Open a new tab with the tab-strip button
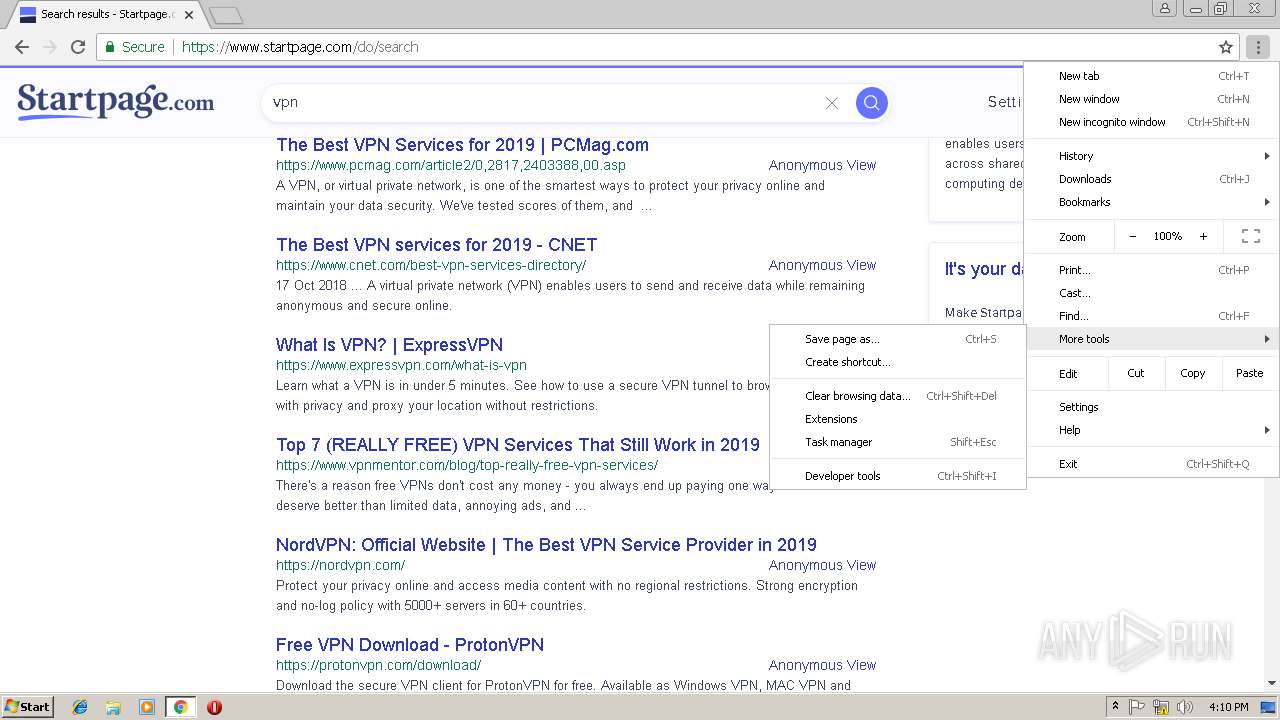This screenshot has width=1280, height=720. pyautogui.click(x=226, y=15)
